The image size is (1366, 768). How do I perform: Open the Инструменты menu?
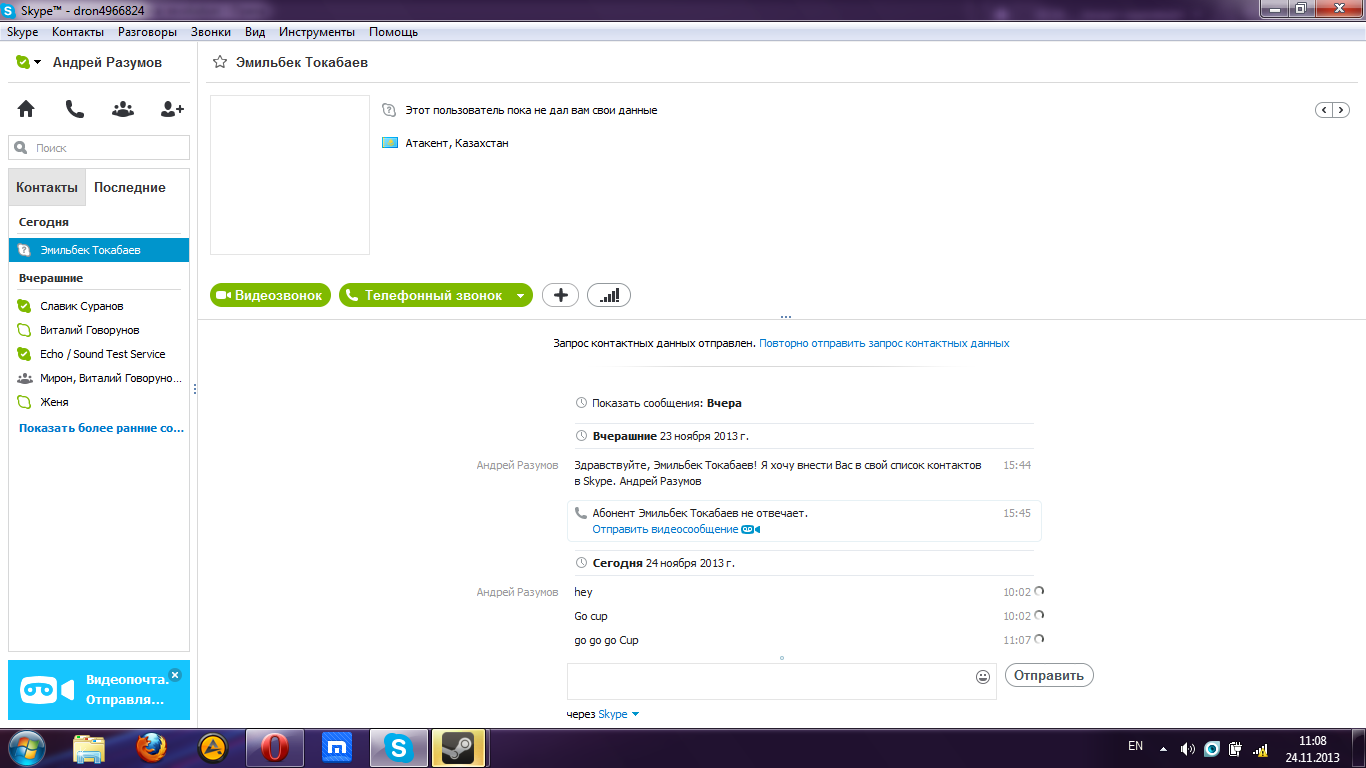coord(317,32)
